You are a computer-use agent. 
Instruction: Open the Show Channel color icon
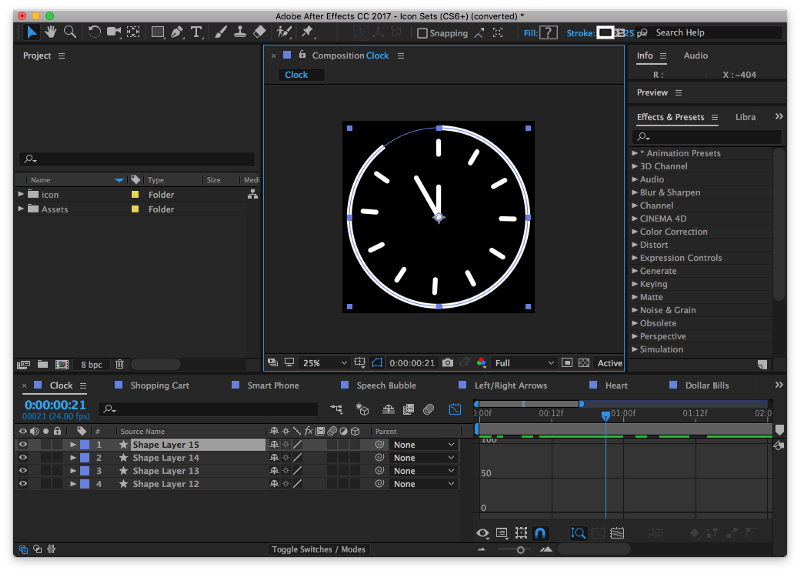click(481, 363)
